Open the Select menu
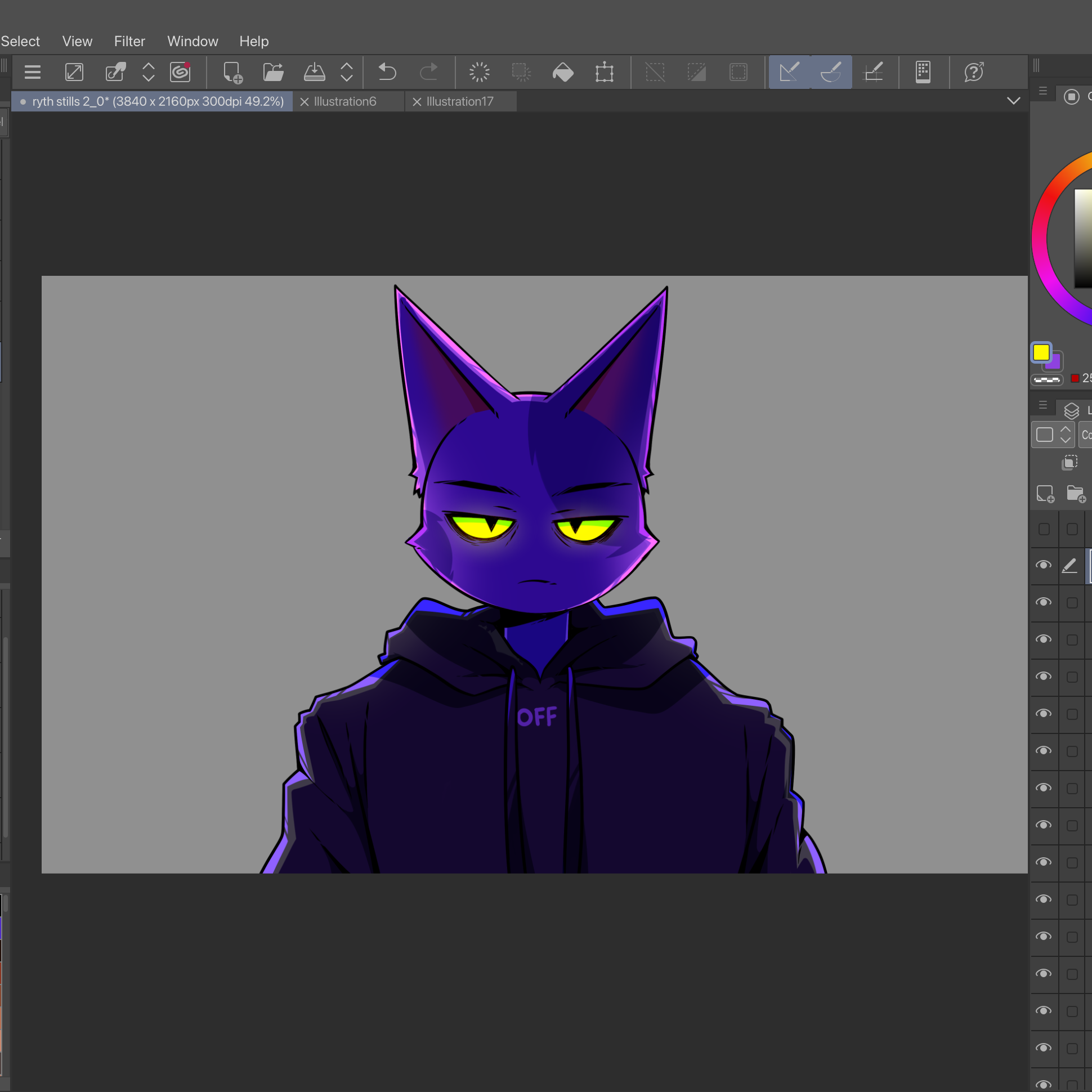1092x1092 pixels. click(x=20, y=41)
